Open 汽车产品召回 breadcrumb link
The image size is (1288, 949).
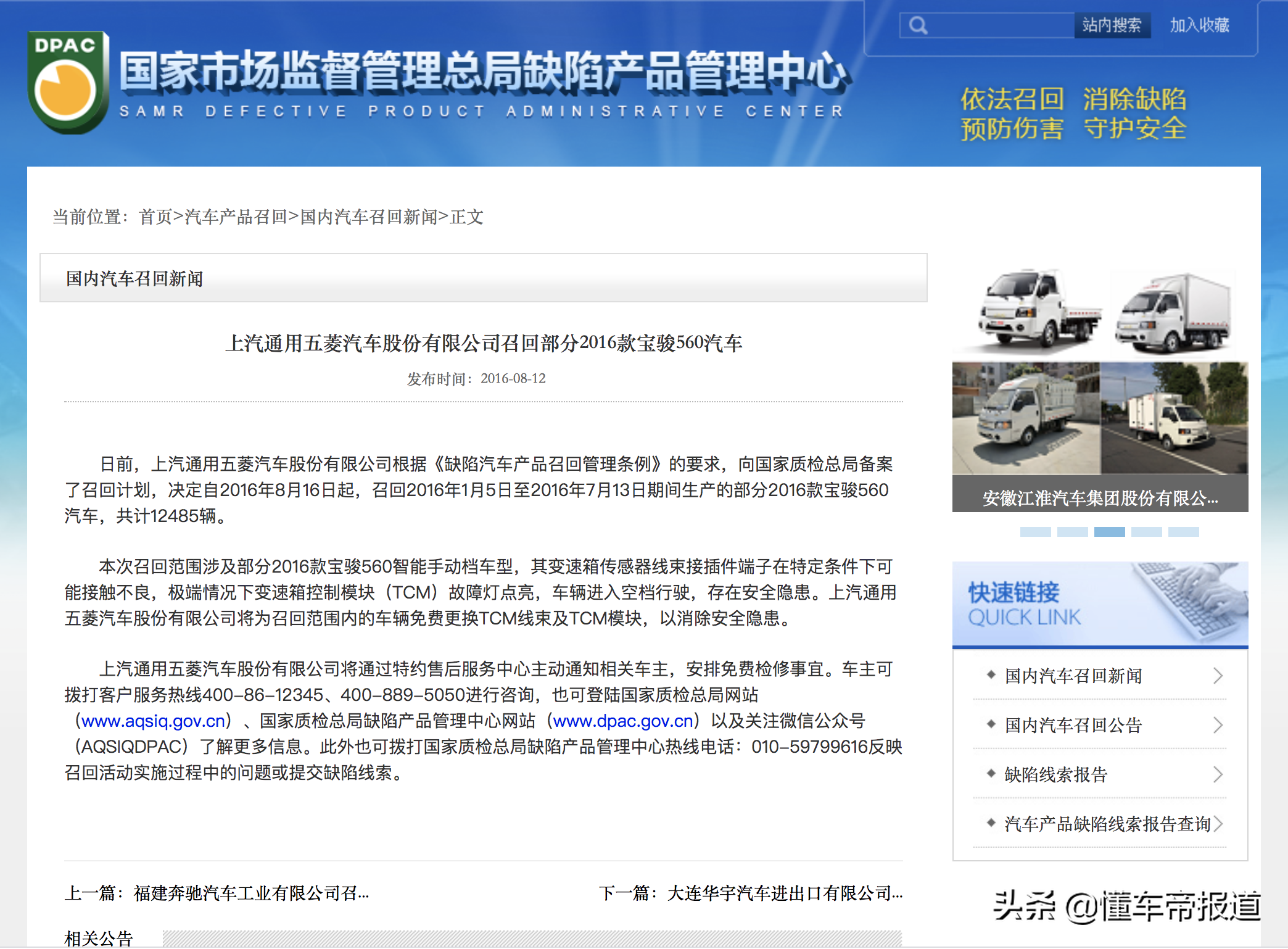[x=236, y=217]
